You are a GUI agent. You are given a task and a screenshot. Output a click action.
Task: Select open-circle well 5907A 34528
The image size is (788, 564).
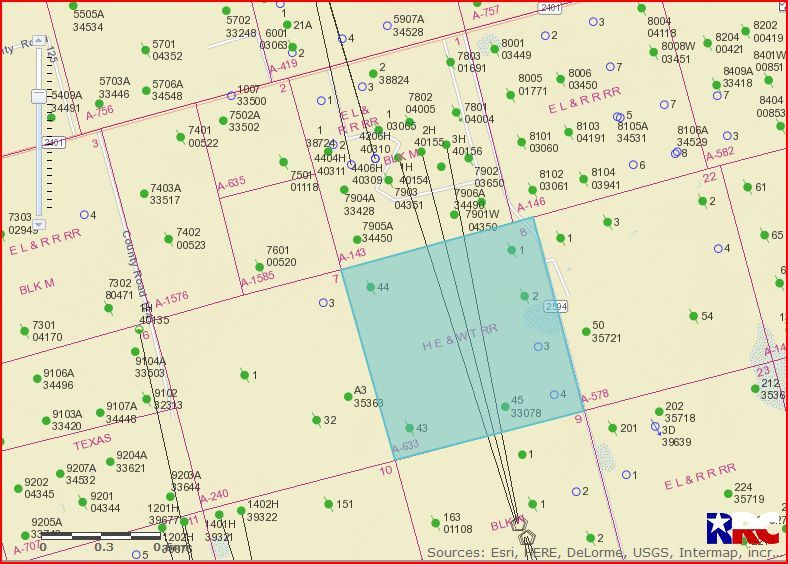387,26
